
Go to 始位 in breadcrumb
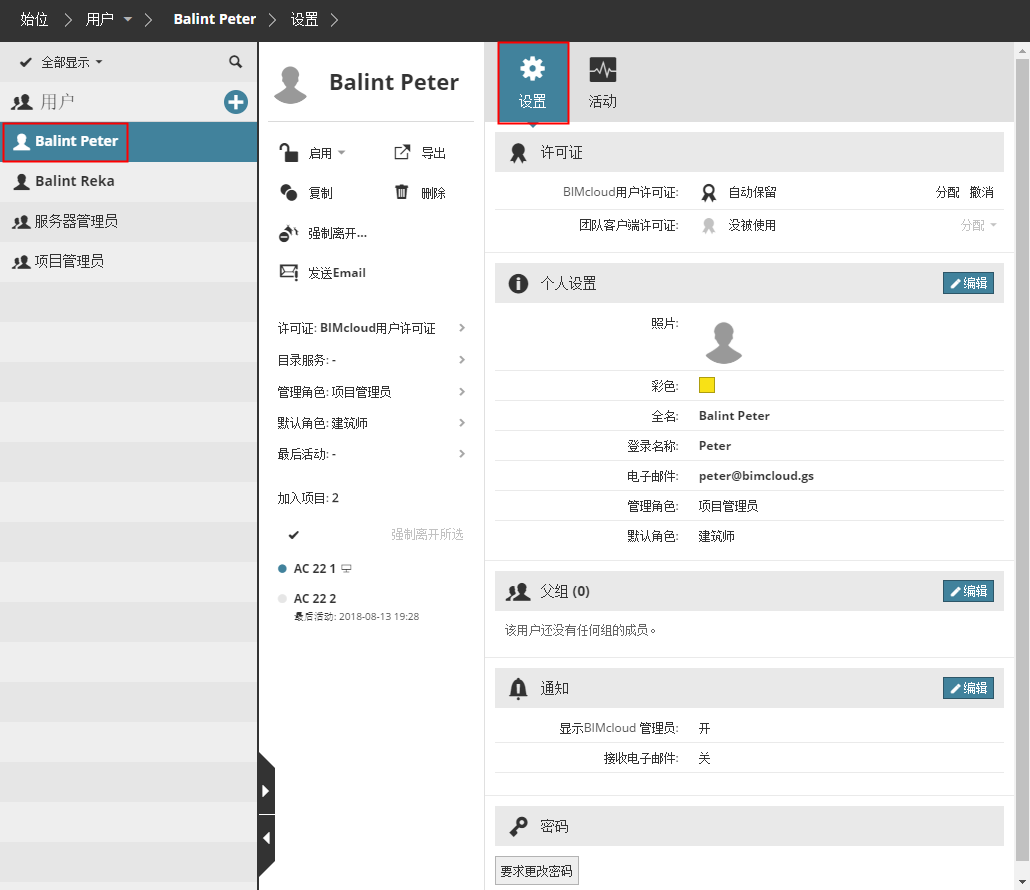pos(34,19)
